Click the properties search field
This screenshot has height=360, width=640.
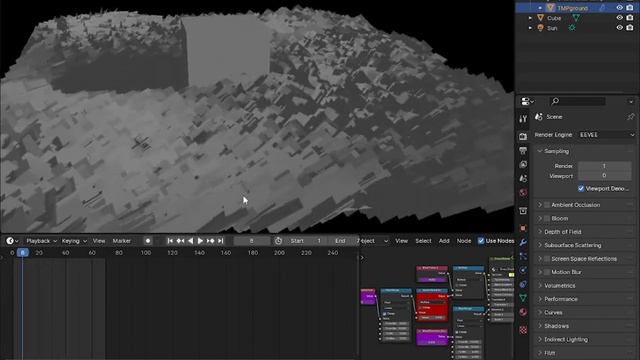pyautogui.click(x=577, y=101)
